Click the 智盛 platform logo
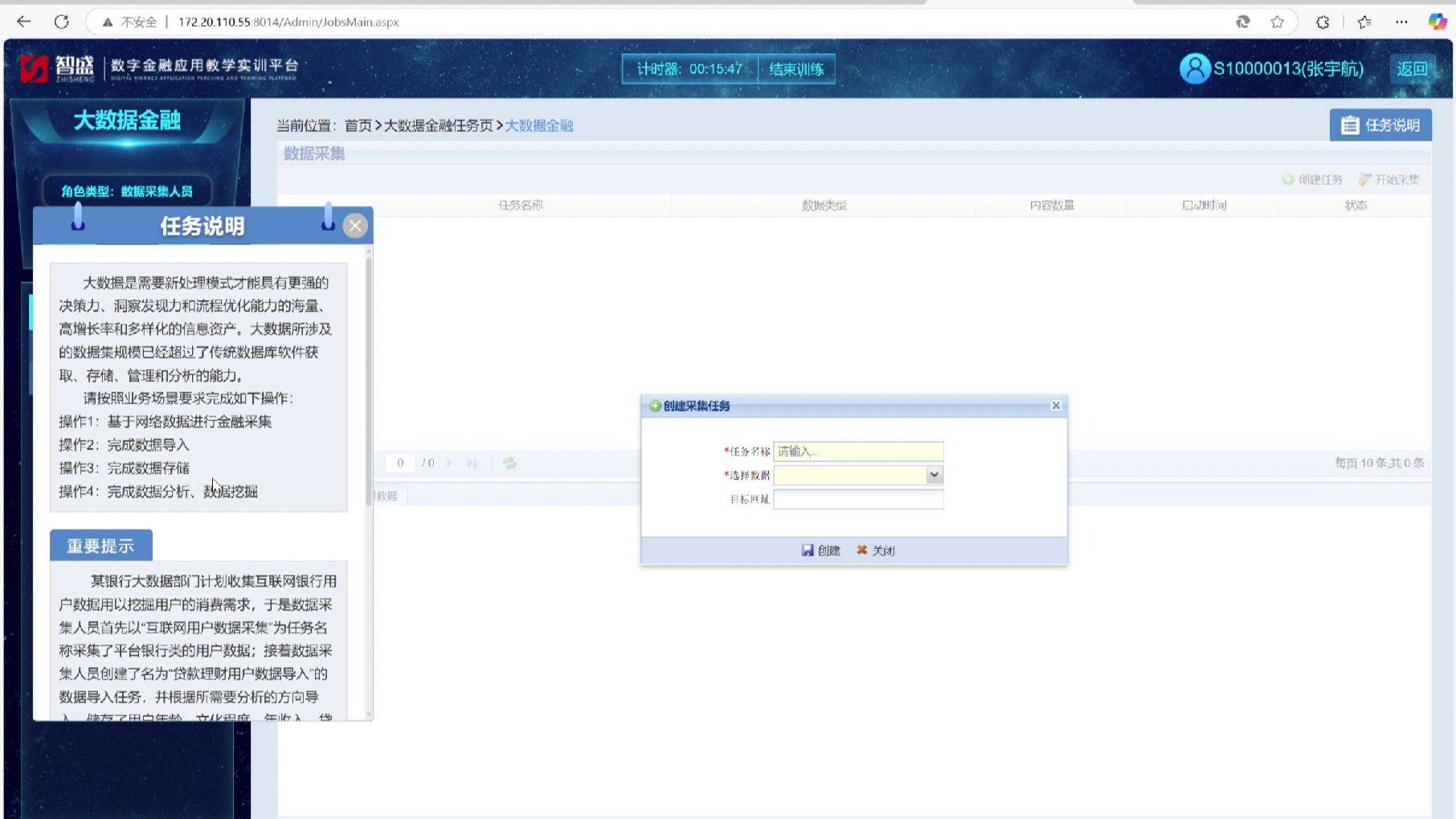This screenshot has height=819, width=1456. (56, 69)
